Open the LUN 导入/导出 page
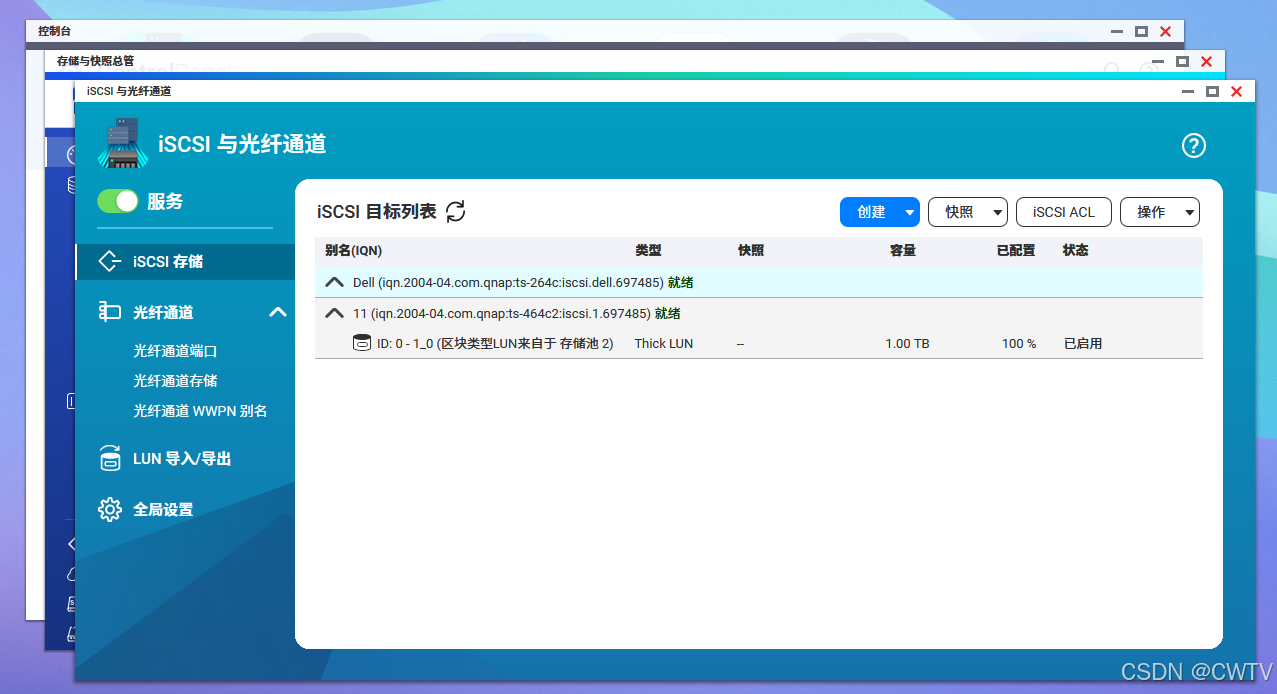 182,459
